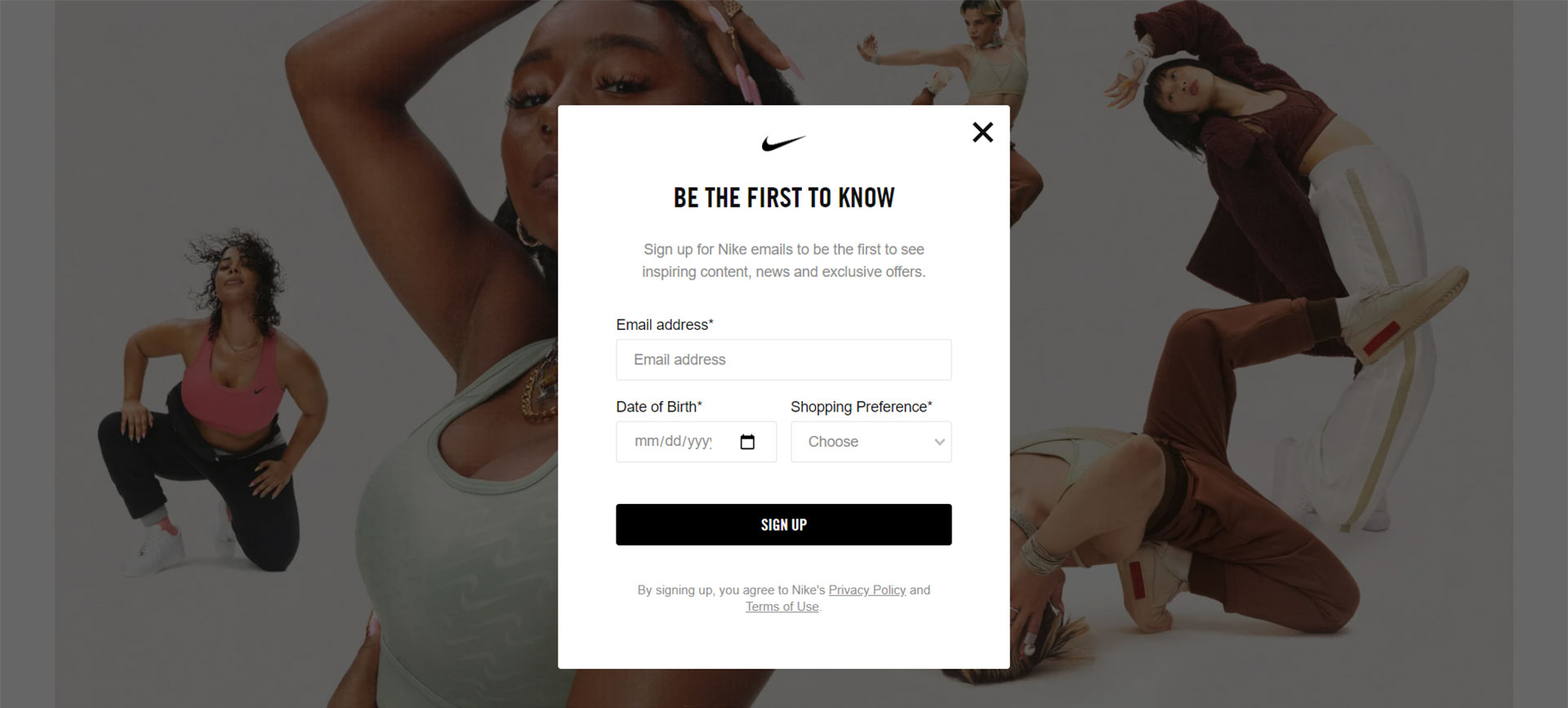
Task: Expand the Shopping Preference 'Choose' dropdown
Action: coord(871,442)
